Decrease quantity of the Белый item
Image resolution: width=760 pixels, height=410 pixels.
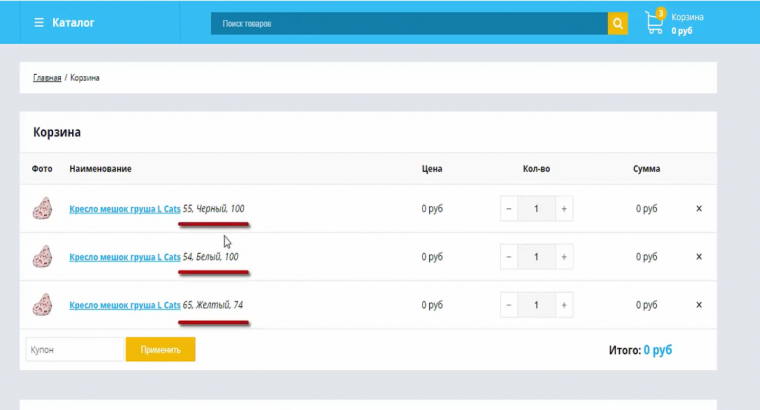509,257
